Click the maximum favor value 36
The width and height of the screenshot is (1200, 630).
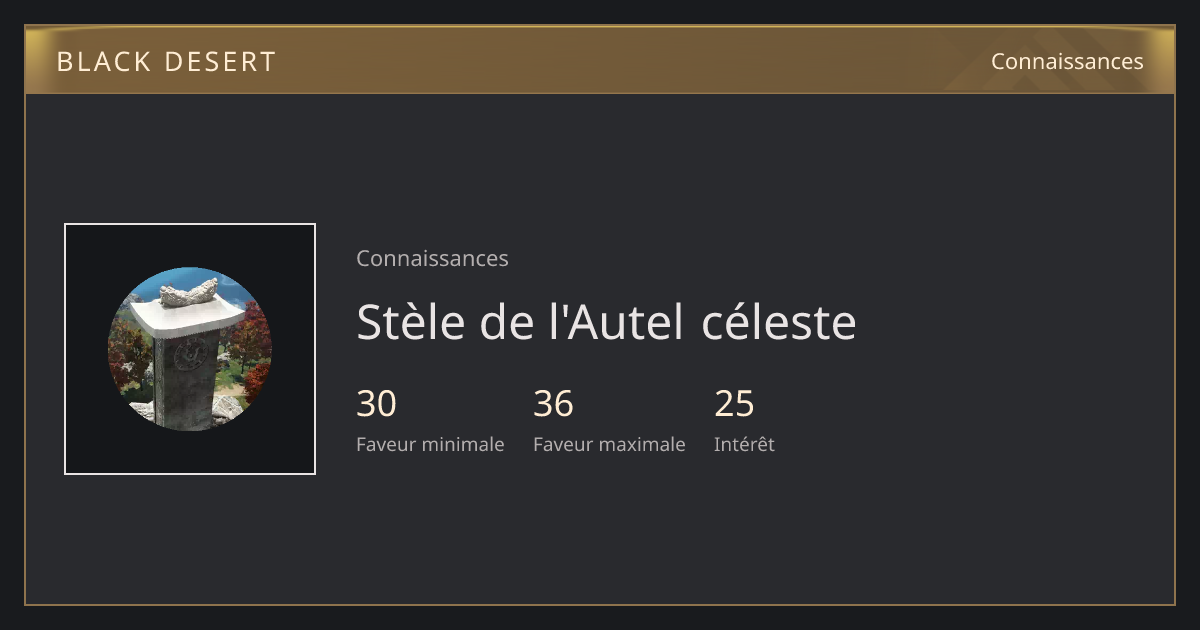[x=553, y=404]
